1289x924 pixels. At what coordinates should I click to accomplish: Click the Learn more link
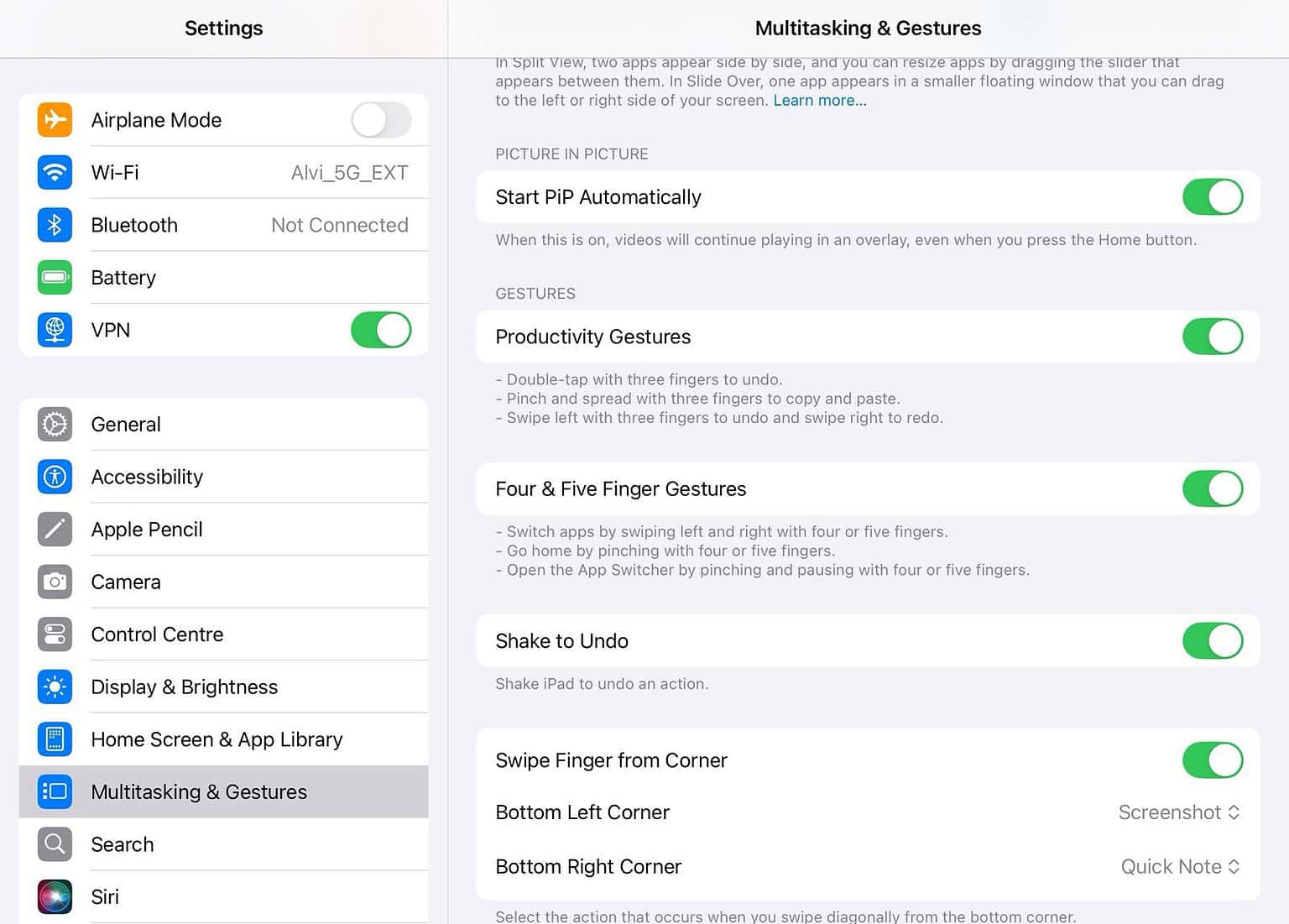point(819,100)
